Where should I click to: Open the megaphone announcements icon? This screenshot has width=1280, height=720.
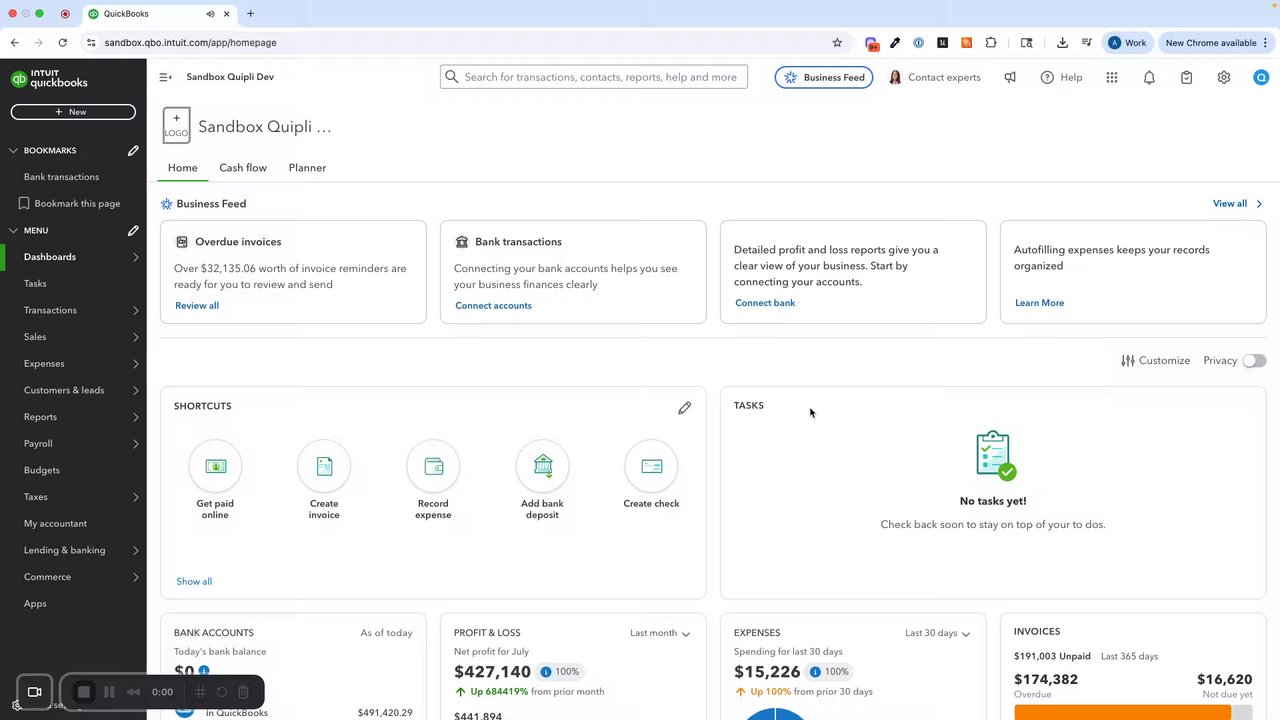click(x=1010, y=77)
